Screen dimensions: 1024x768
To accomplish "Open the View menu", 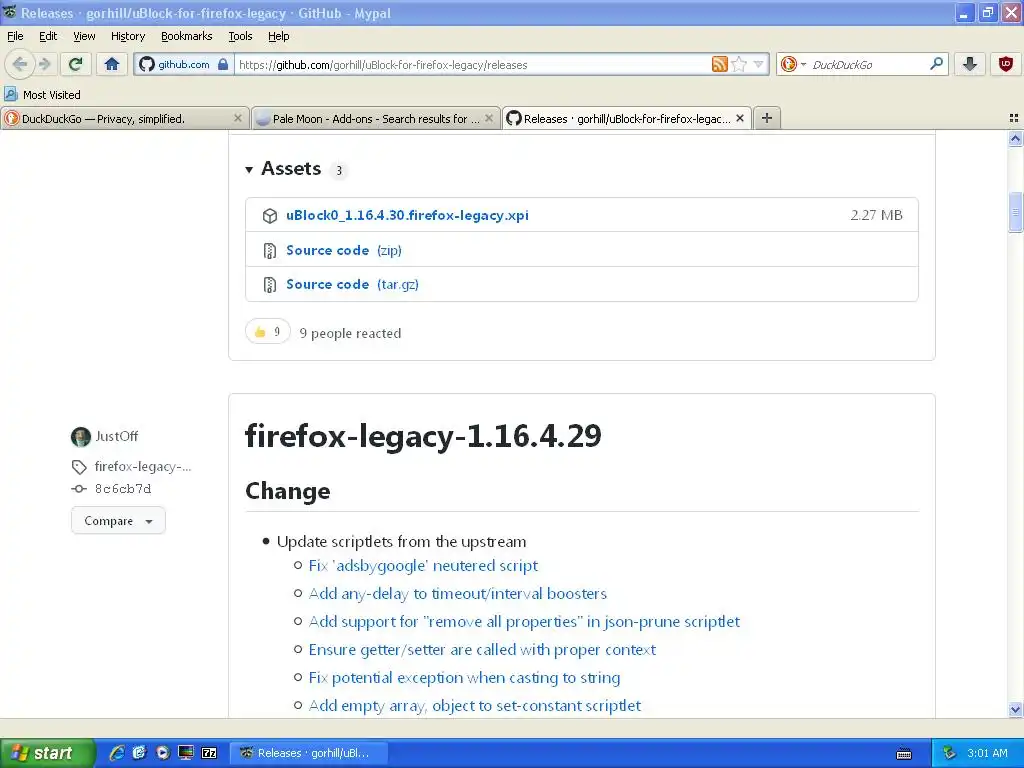I will click(84, 36).
